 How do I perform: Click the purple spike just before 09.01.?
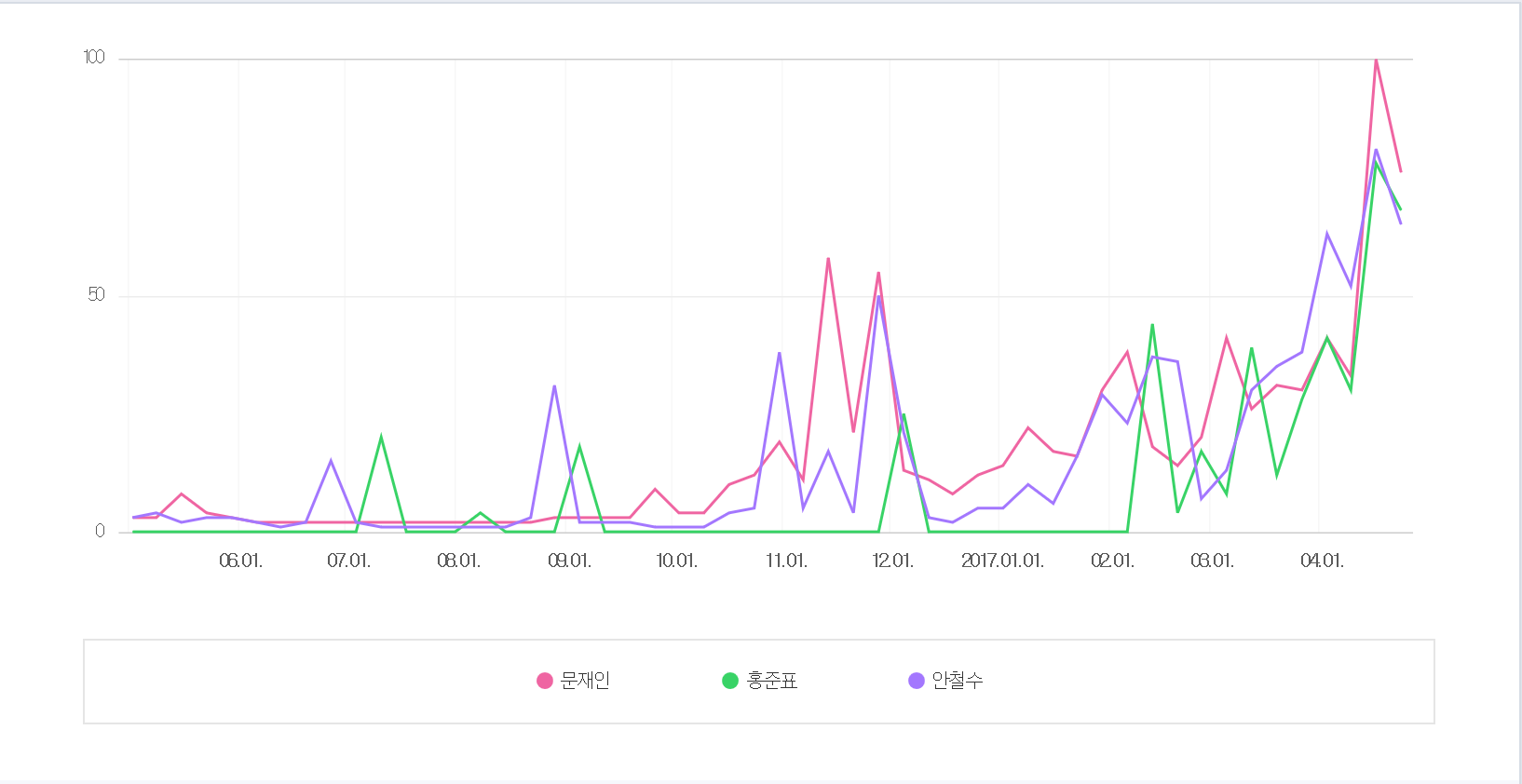click(x=554, y=386)
